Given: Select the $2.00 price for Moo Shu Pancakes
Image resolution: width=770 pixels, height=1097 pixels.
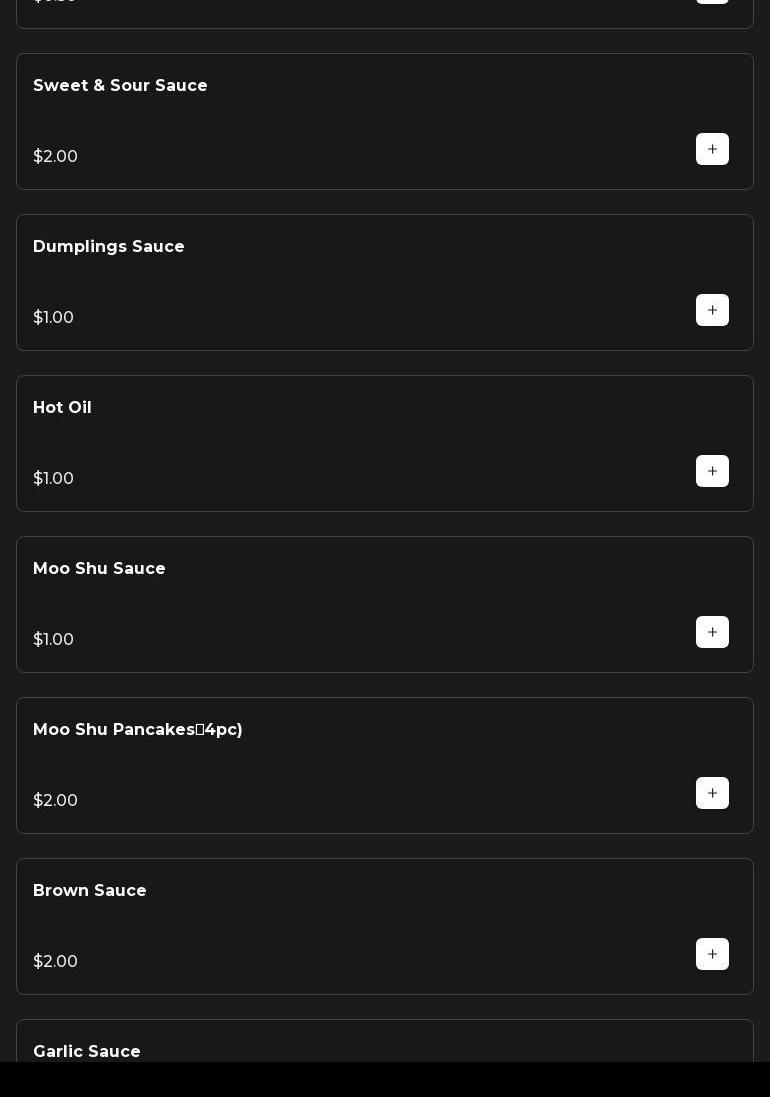Looking at the screenshot, I should (55, 801).
